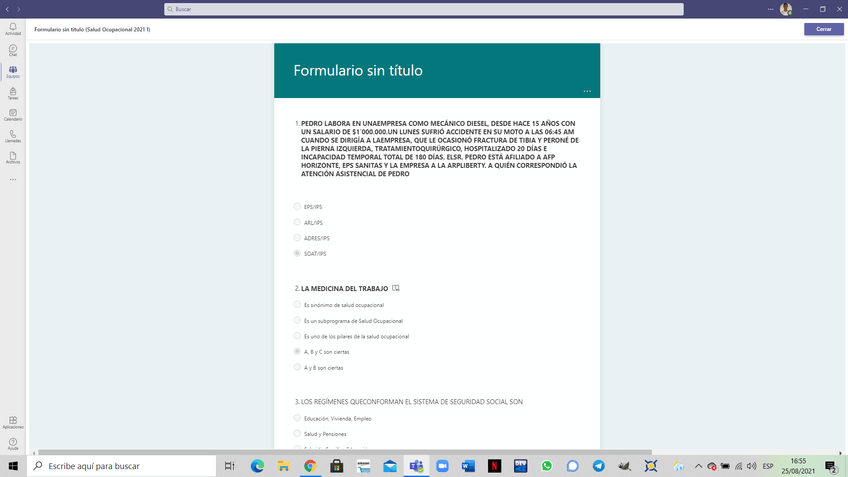Switch the ESP input language indicator
Screen dimensions: 848x477
[x=768, y=466]
